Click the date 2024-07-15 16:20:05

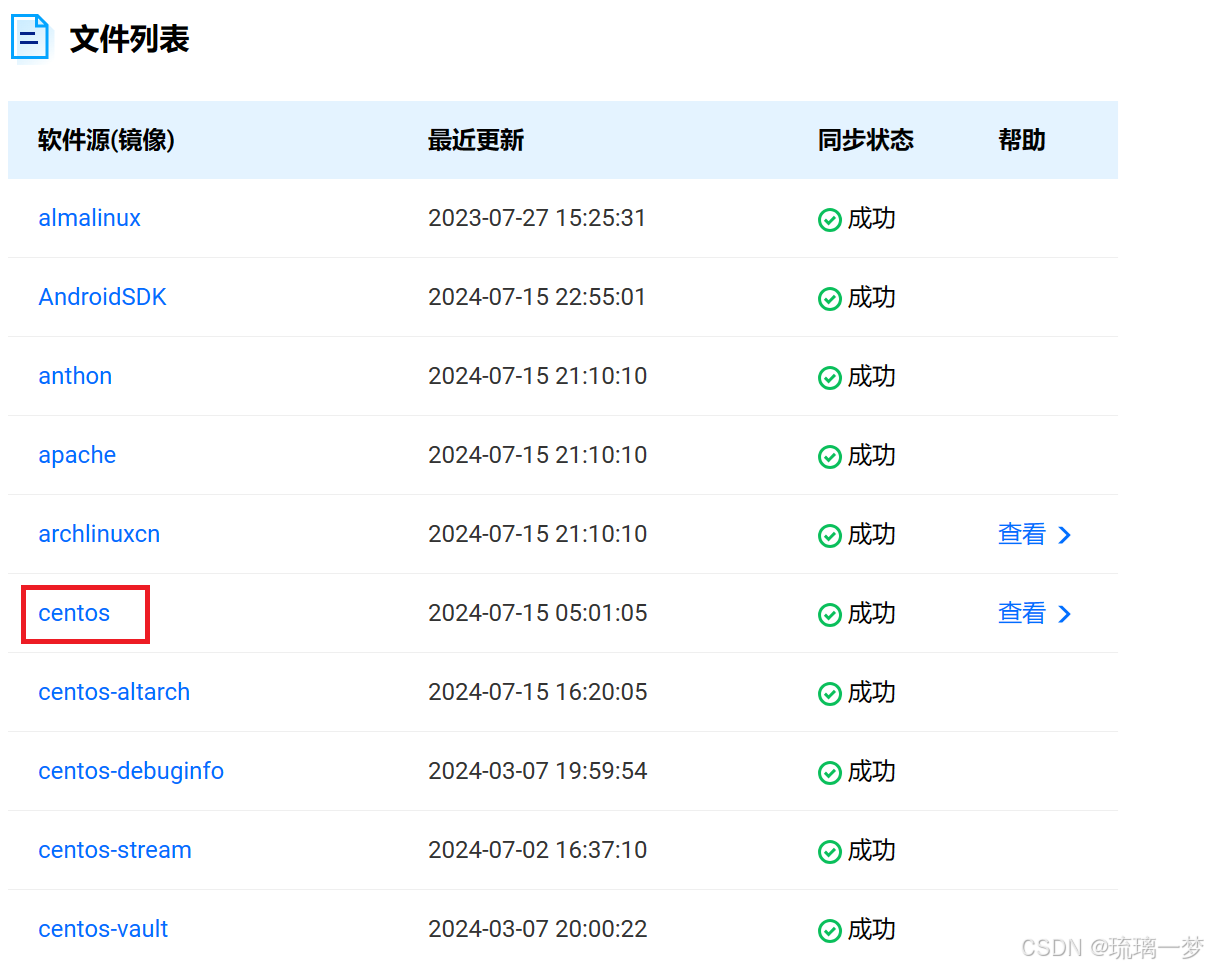(537, 692)
